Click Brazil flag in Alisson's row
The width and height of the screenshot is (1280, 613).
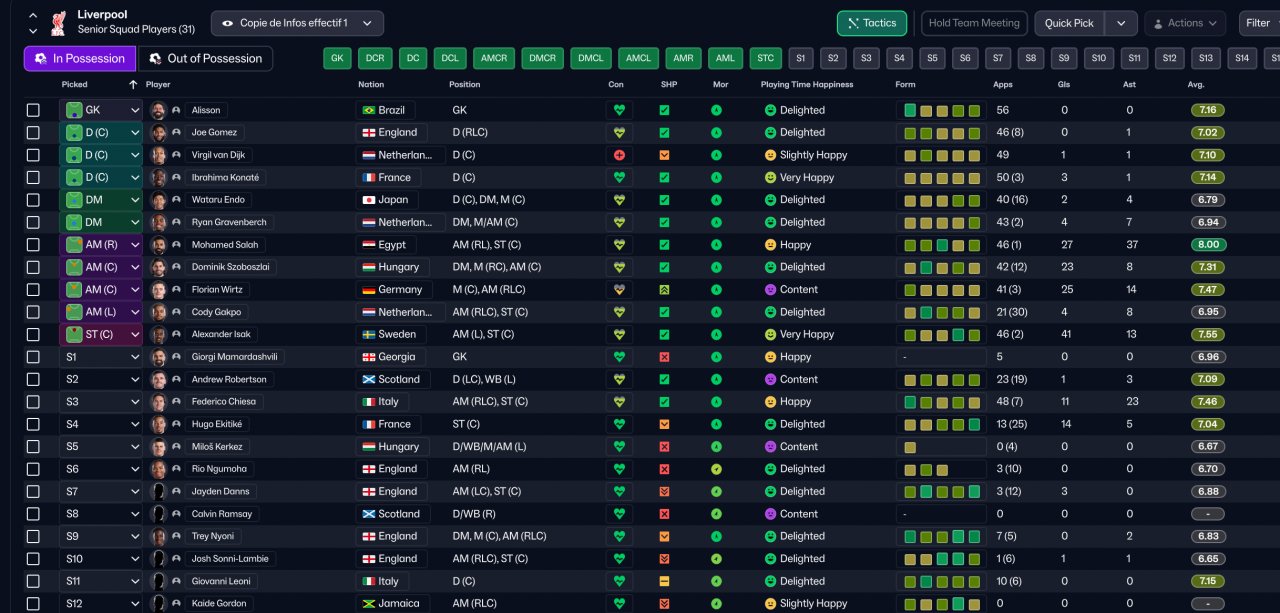(x=368, y=110)
